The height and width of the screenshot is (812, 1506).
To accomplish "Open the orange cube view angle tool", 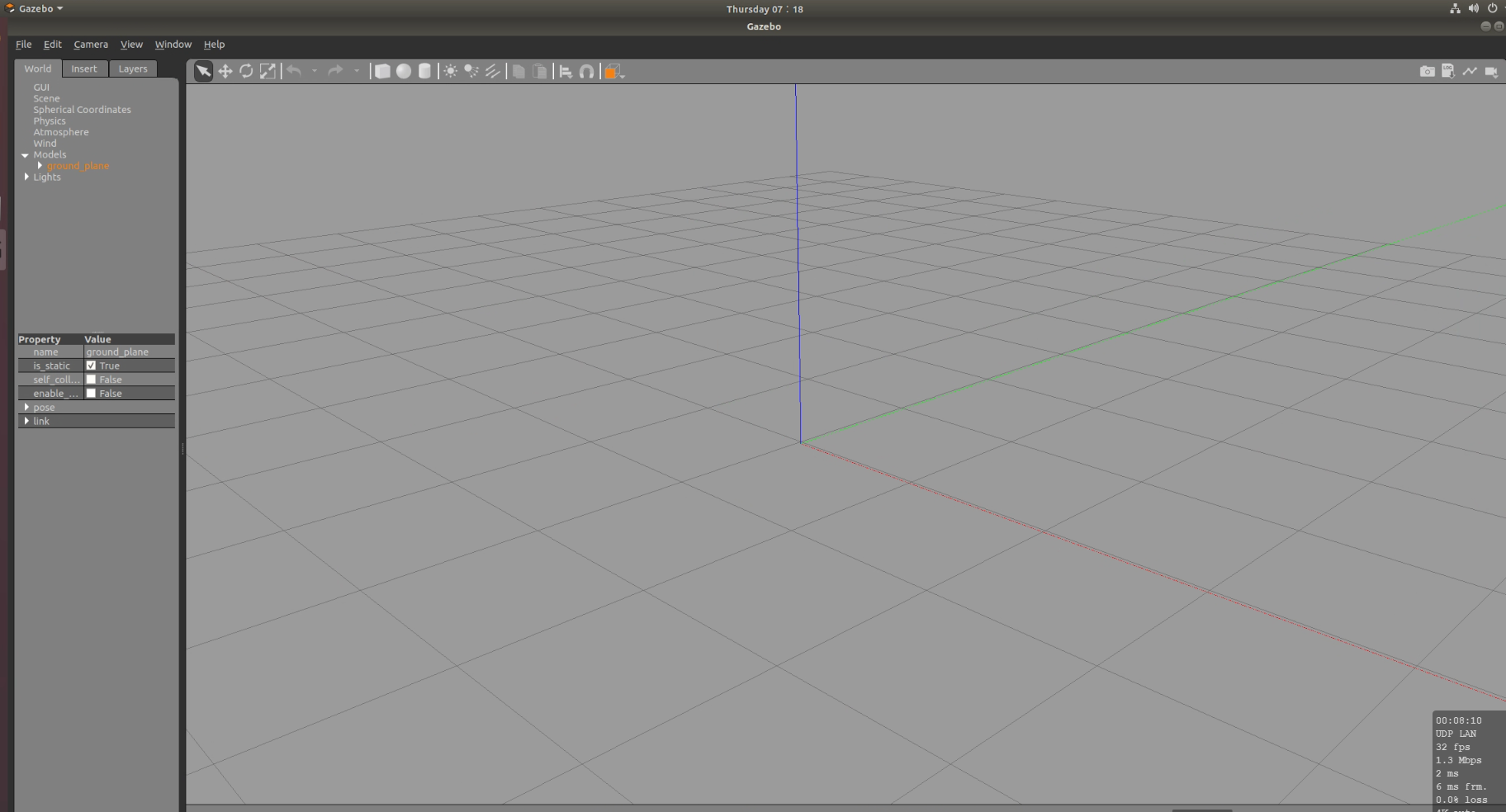I will coord(613,72).
